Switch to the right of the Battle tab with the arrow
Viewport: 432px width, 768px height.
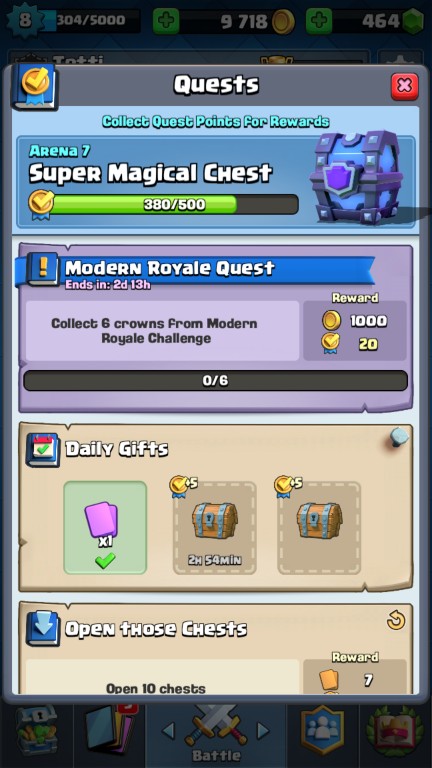click(x=264, y=731)
